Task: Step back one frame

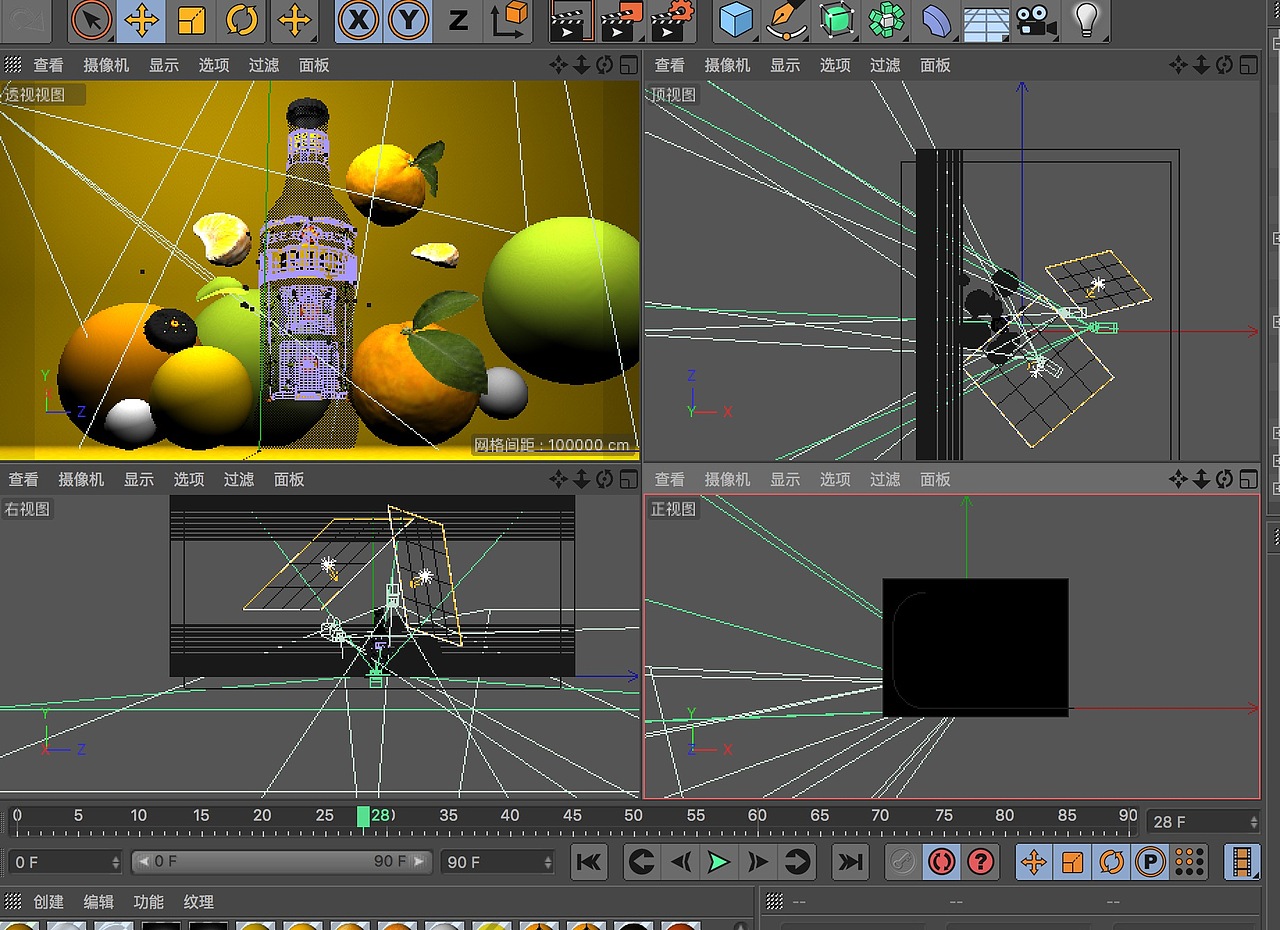Action: pos(681,861)
